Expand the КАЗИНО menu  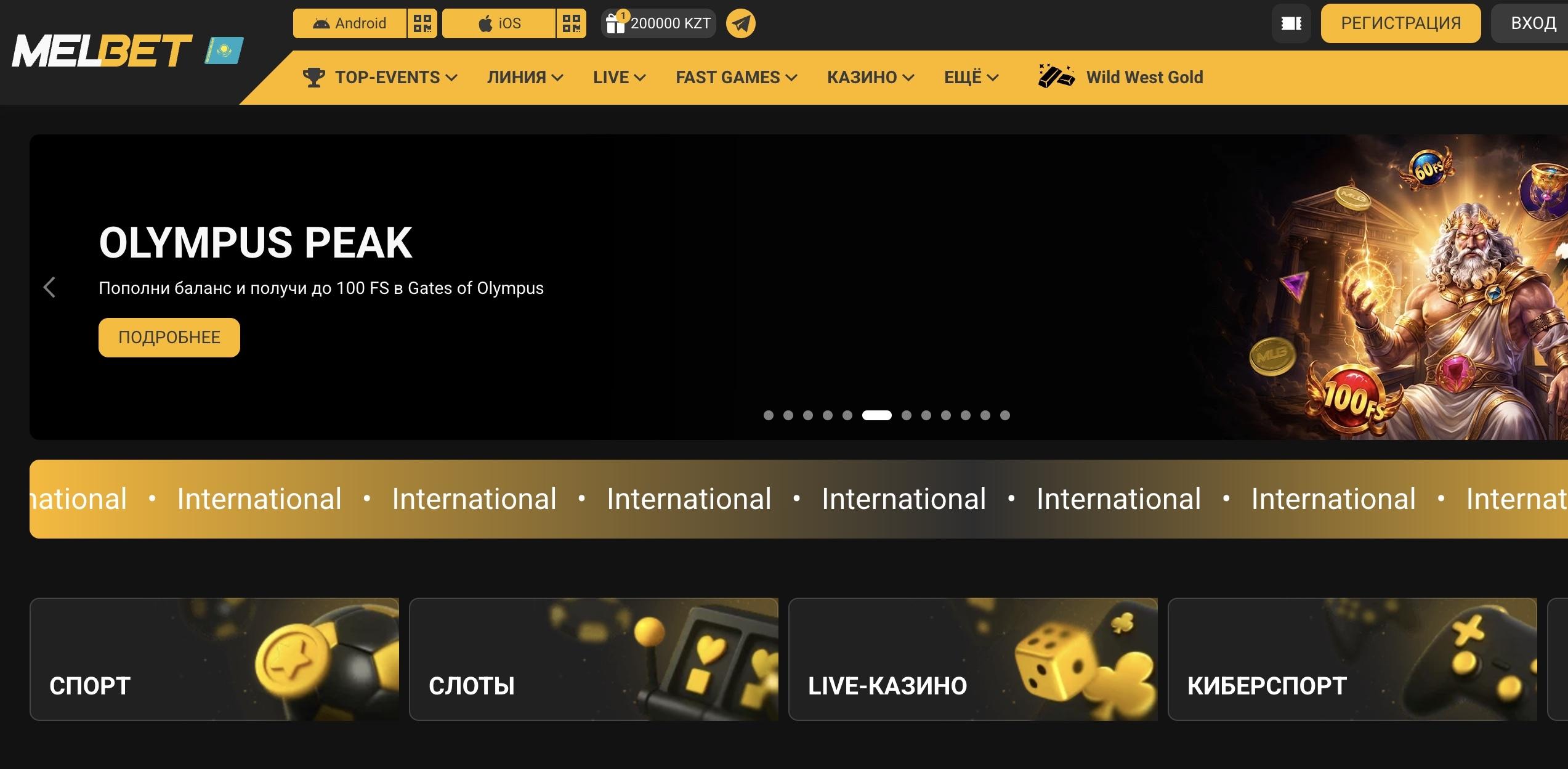pyautogui.click(x=871, y=78)
